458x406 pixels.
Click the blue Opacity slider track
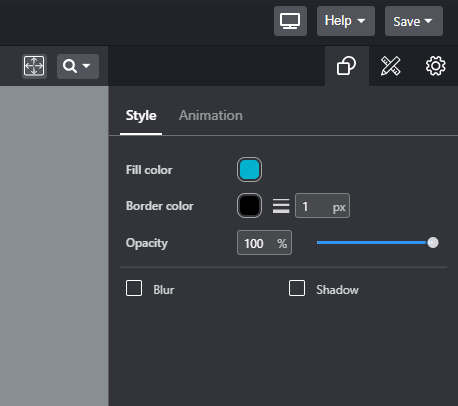[372, 242]
